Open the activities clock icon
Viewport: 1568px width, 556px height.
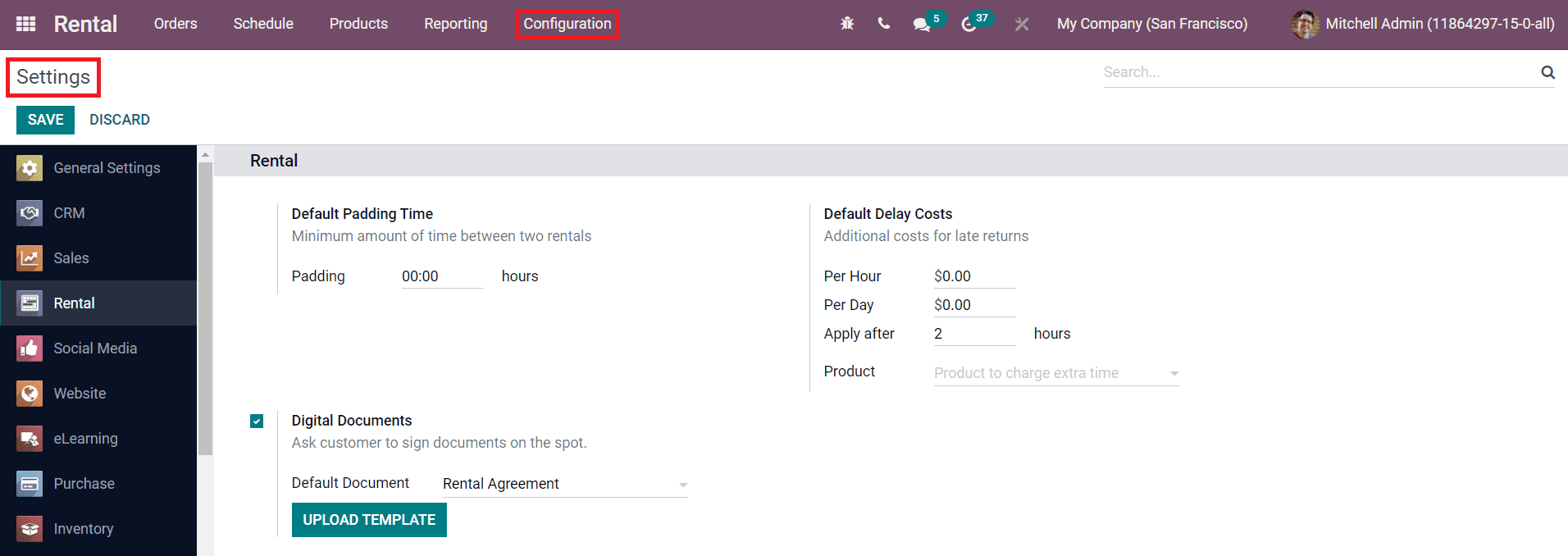tap(969, 25)
